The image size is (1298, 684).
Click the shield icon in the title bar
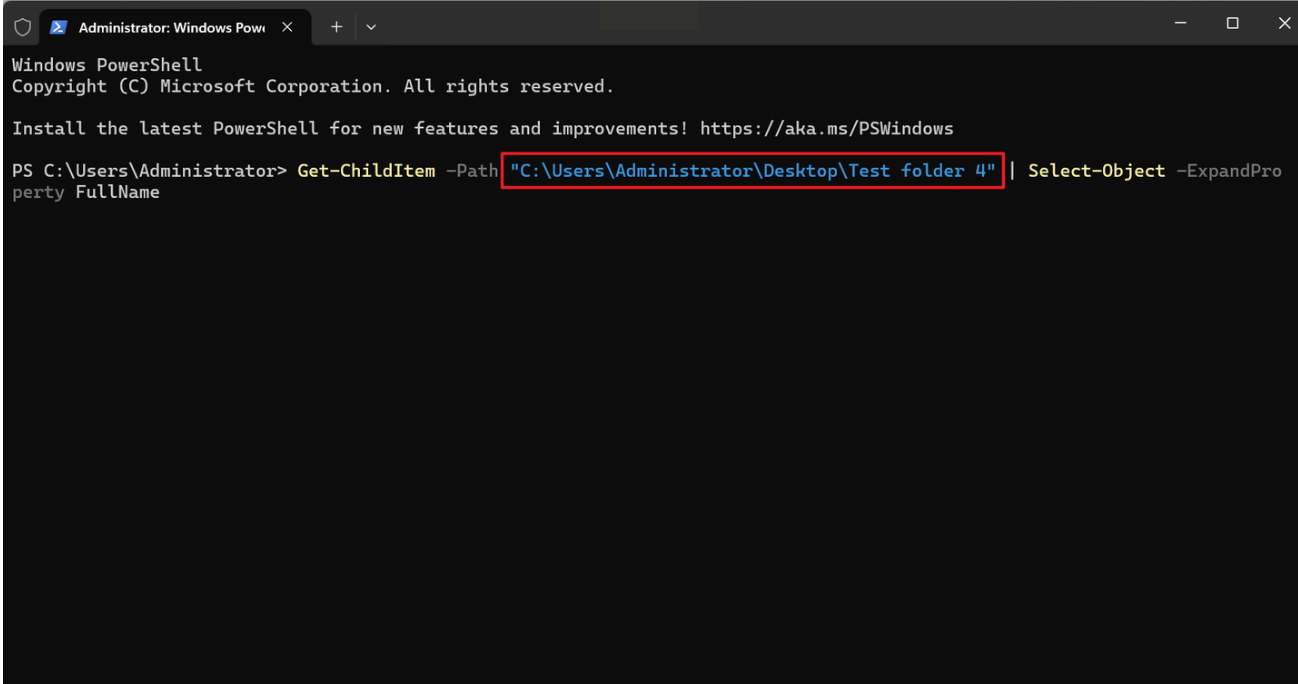coord(22,27)
